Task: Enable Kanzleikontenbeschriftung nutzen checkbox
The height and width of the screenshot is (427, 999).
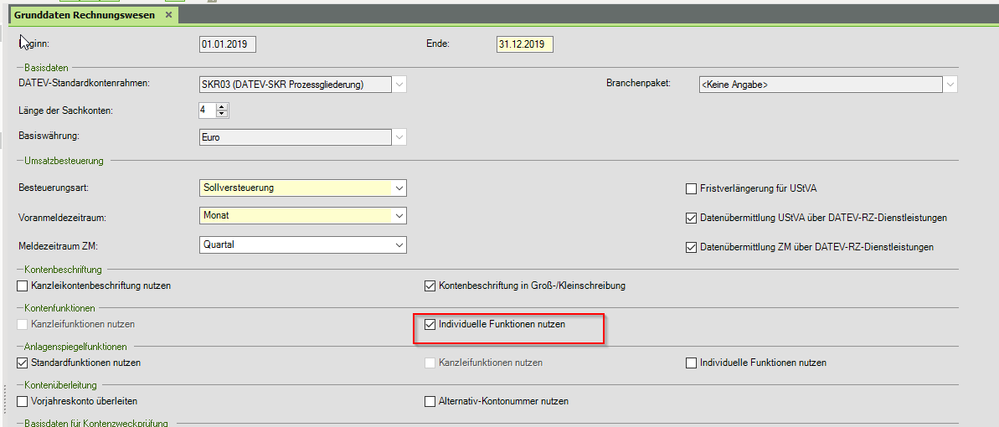Action: click(23, 286)
